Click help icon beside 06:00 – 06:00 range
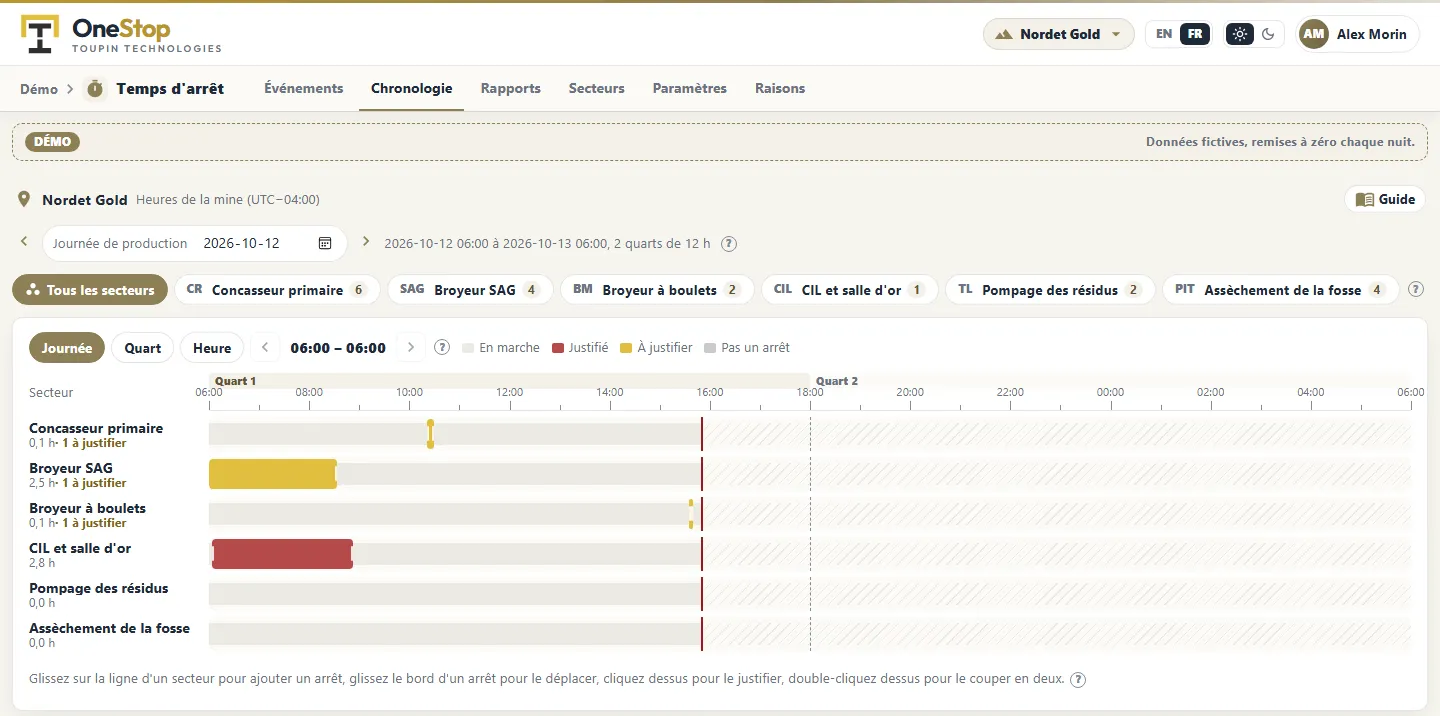The image size is (1440, 716). pyautogui.click(x=442, y=348)
